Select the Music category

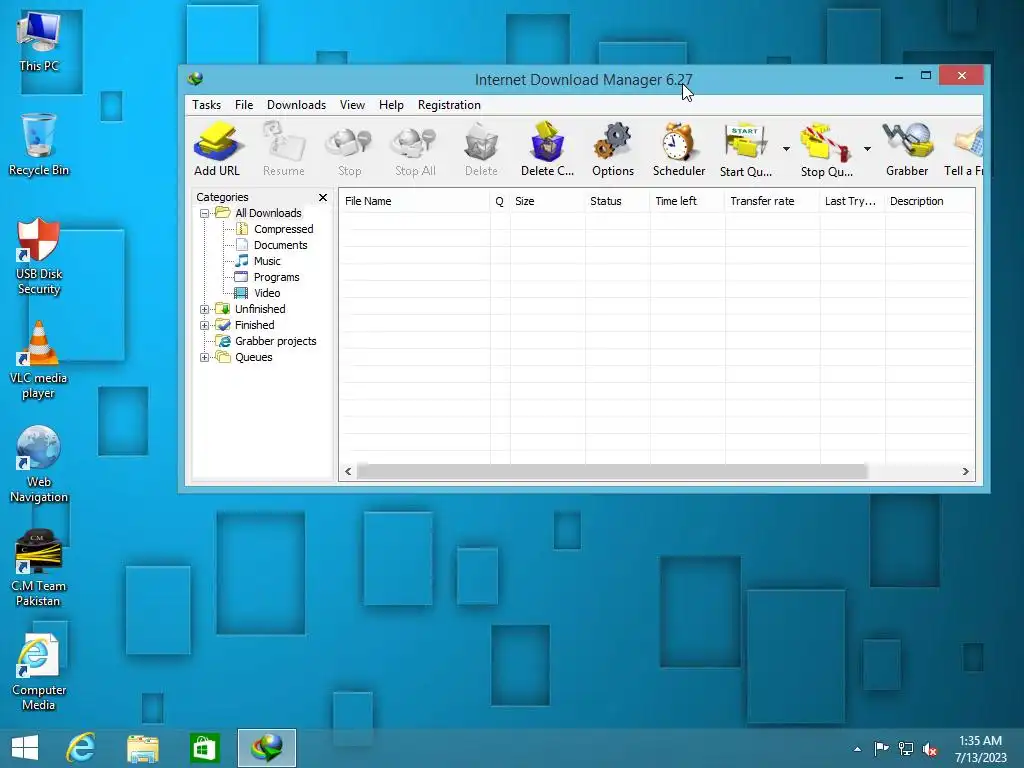tap(267, 261)
